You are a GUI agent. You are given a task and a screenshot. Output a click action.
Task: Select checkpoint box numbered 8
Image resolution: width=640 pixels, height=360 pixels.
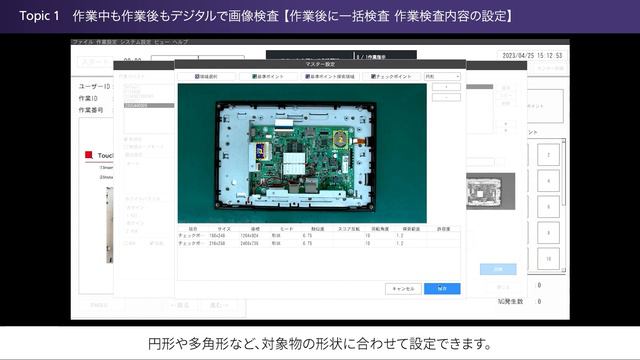[x=548, y=233]
